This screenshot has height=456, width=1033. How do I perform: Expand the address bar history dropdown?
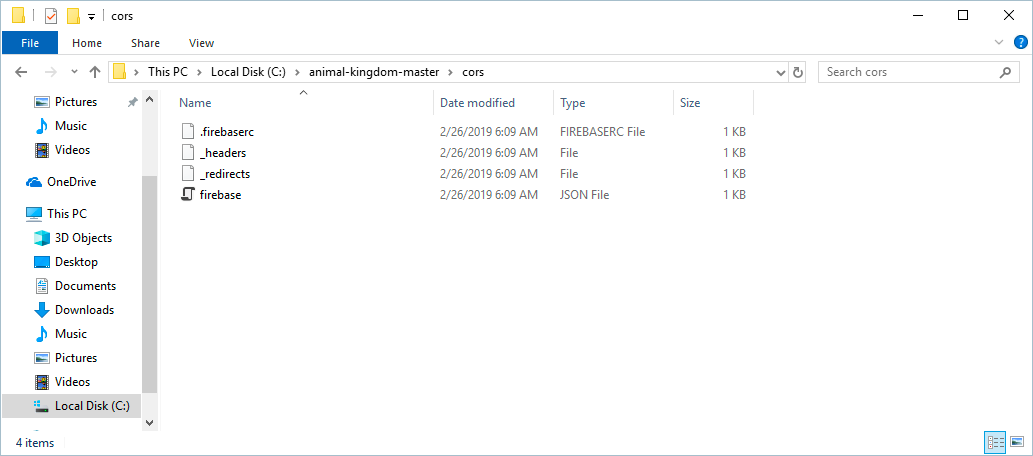pos(782,72)
